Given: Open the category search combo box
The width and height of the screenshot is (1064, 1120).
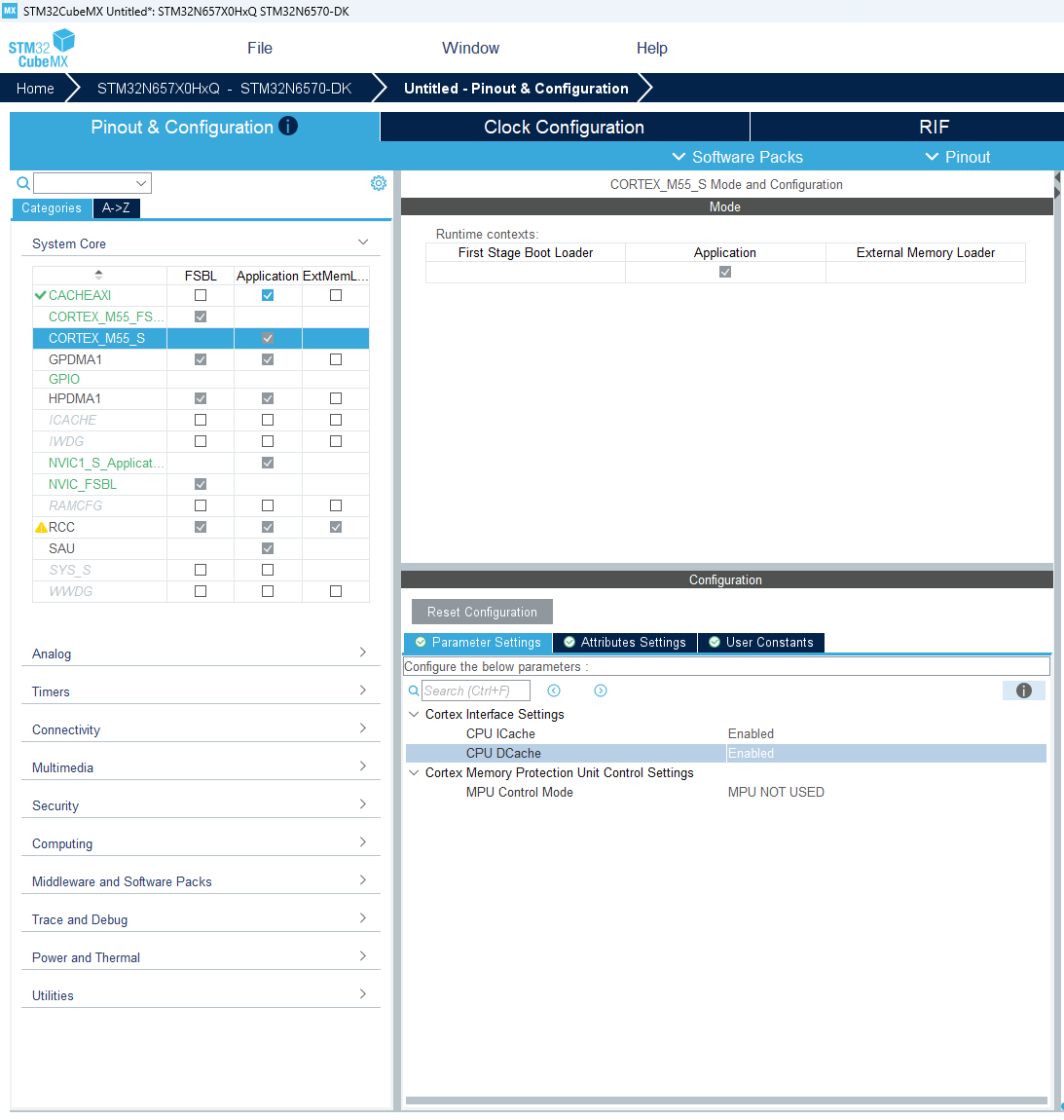Looking at the screenshot, I should 92,183.
